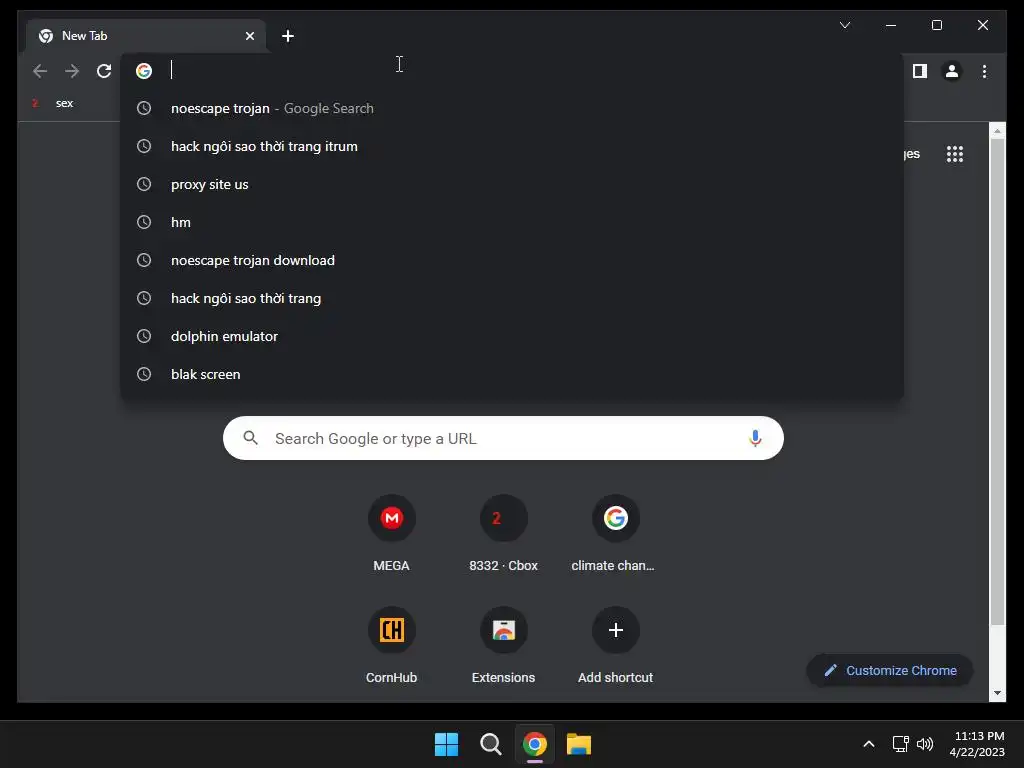
Task: Click the browser back arrow
Action: 40,71
